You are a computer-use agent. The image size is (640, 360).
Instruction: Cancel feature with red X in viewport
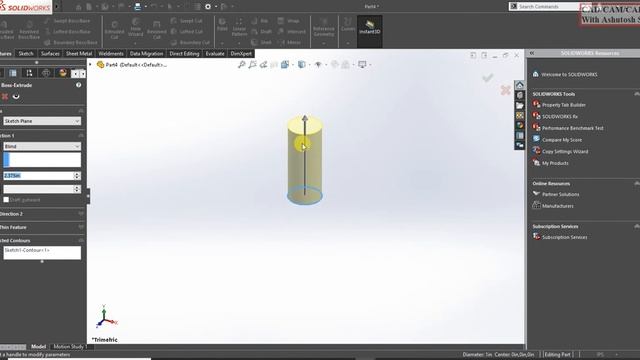click(x=505, y=90)
